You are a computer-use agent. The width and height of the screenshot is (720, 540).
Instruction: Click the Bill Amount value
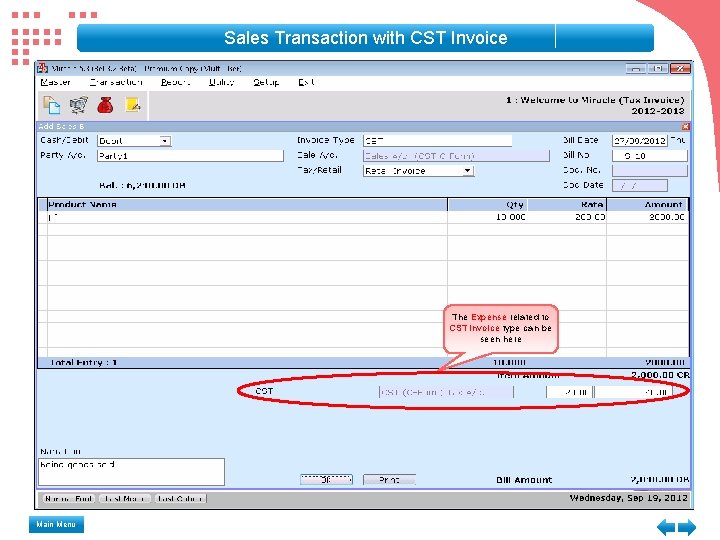click(660, 479)
